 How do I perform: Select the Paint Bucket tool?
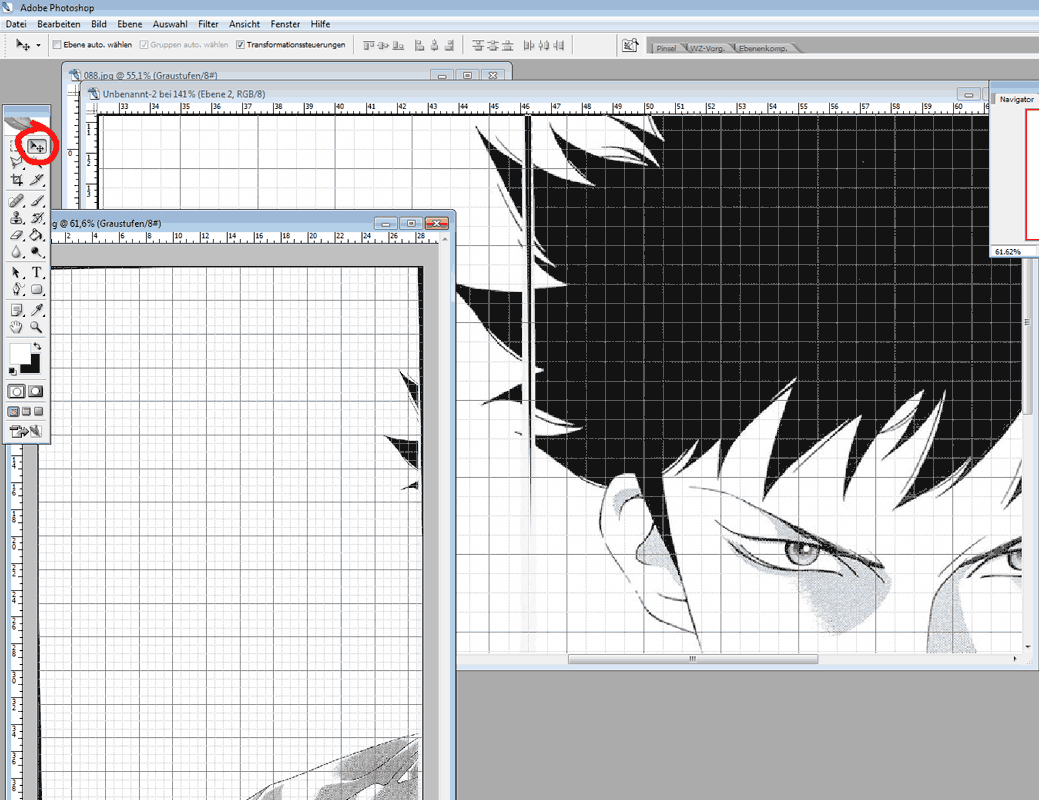point(37,235)
